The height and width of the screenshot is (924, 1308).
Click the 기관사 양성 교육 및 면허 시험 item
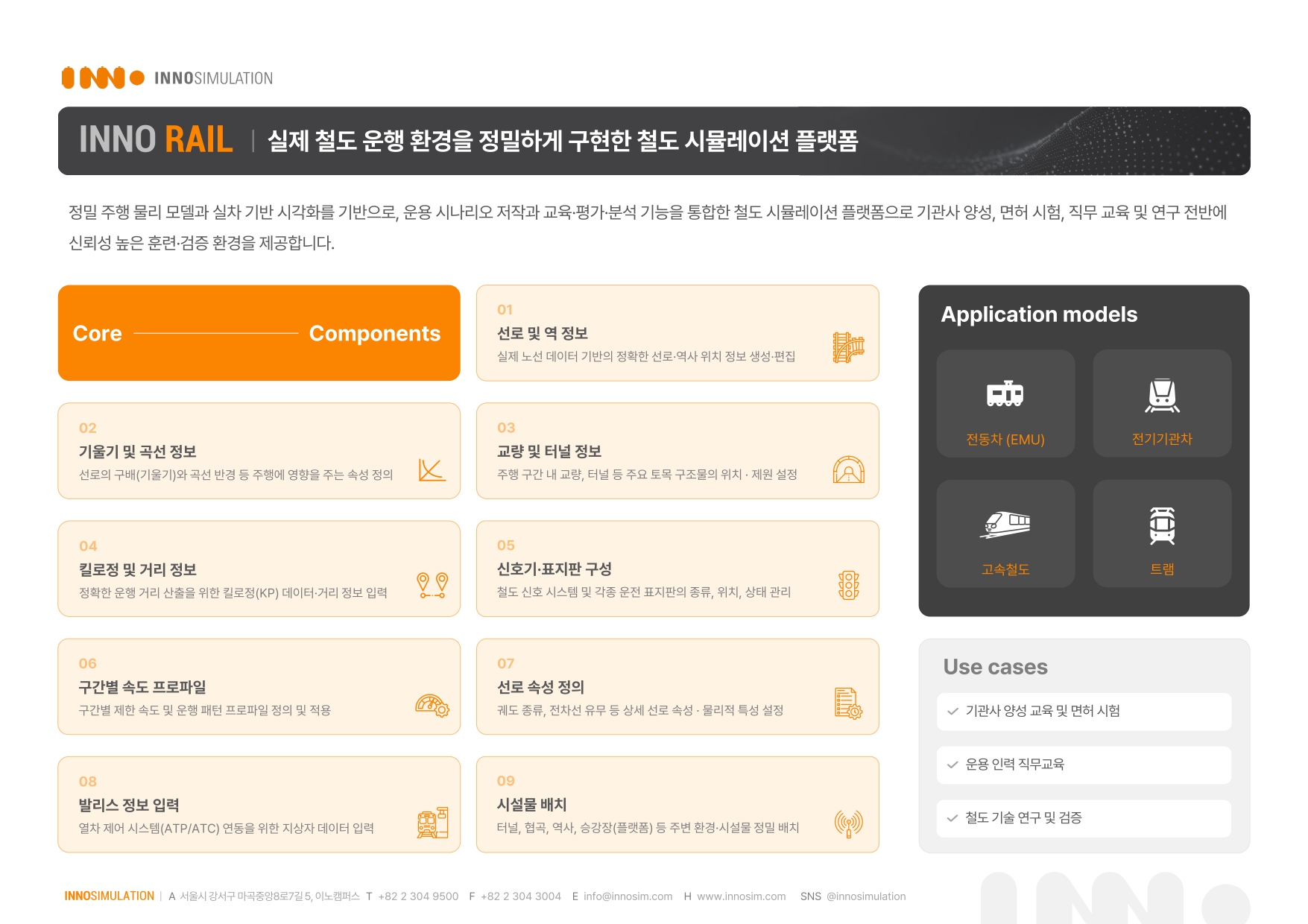click(1084, 712)
